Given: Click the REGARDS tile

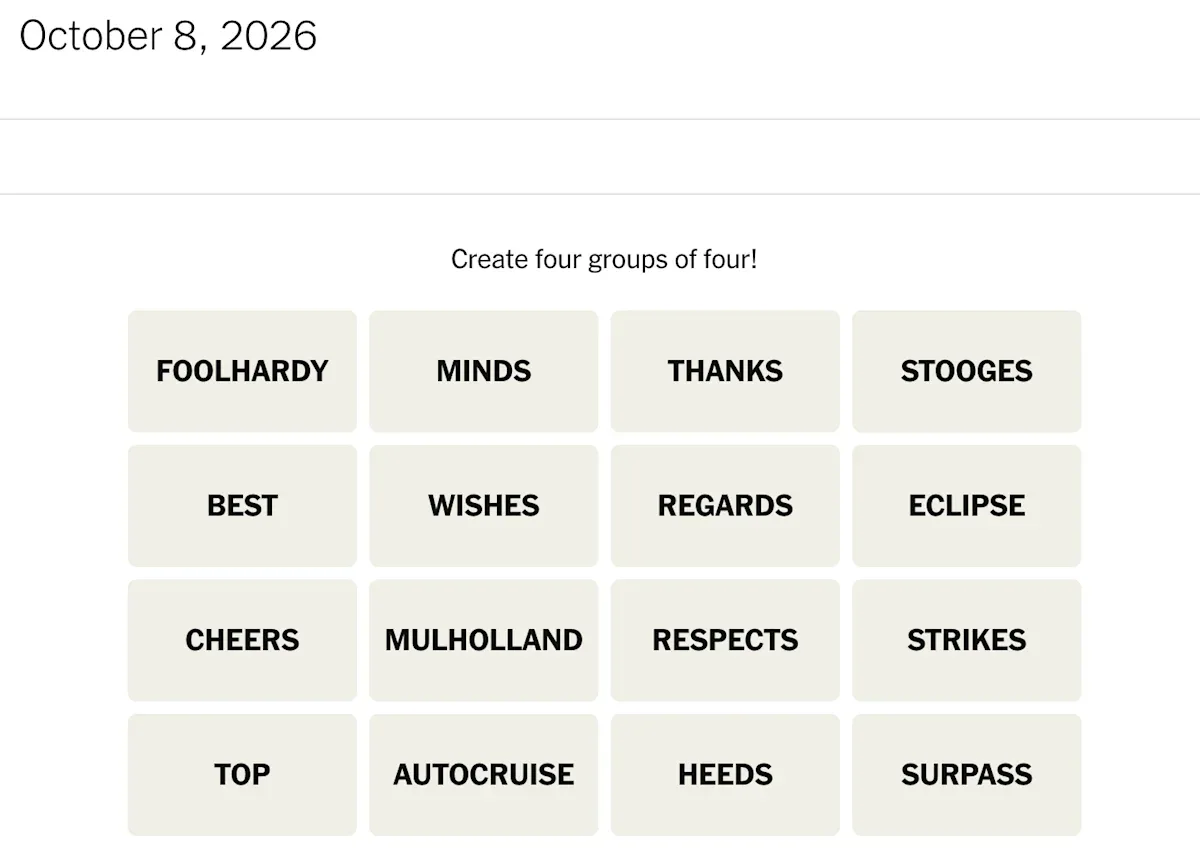Looking at the screenshot, I should pyautogui.click(x=725, y=506).
